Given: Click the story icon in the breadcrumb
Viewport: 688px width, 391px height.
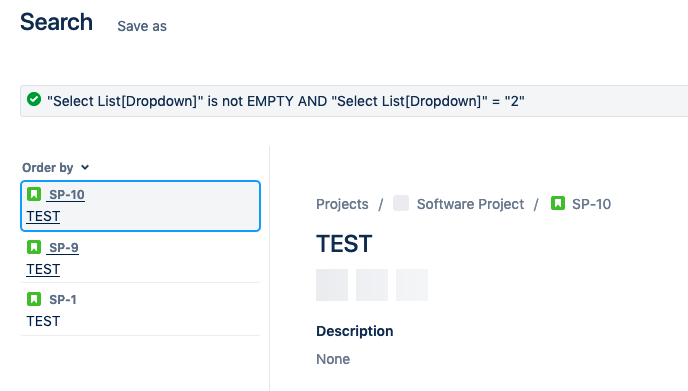Looking at the screenshot, I should click(x=558, y=203).
